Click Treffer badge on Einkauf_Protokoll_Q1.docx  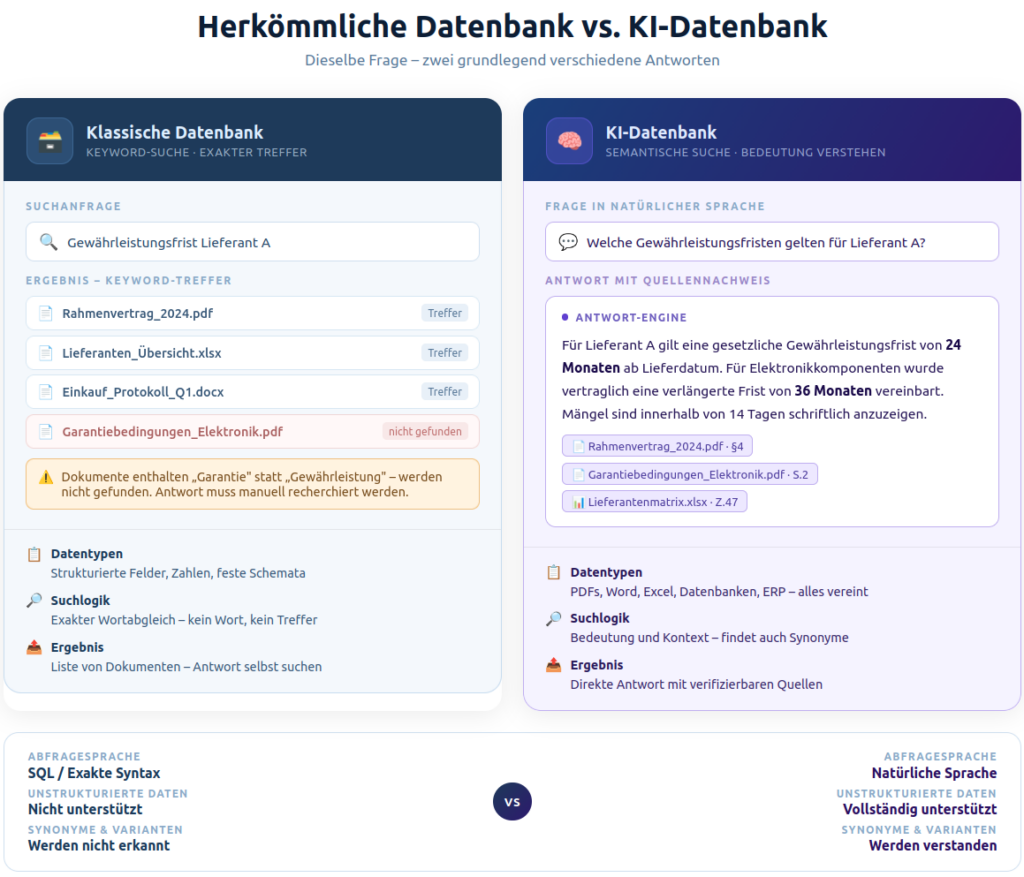pos(445,392)
